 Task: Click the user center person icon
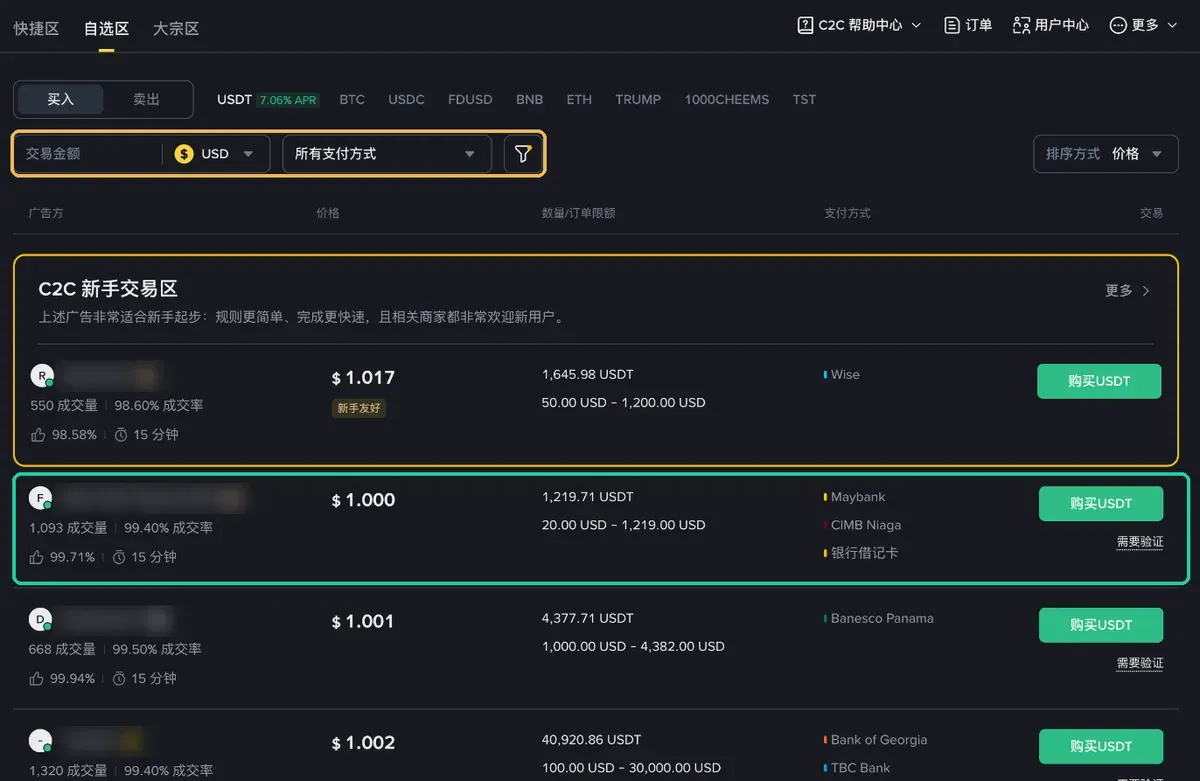1021,25
